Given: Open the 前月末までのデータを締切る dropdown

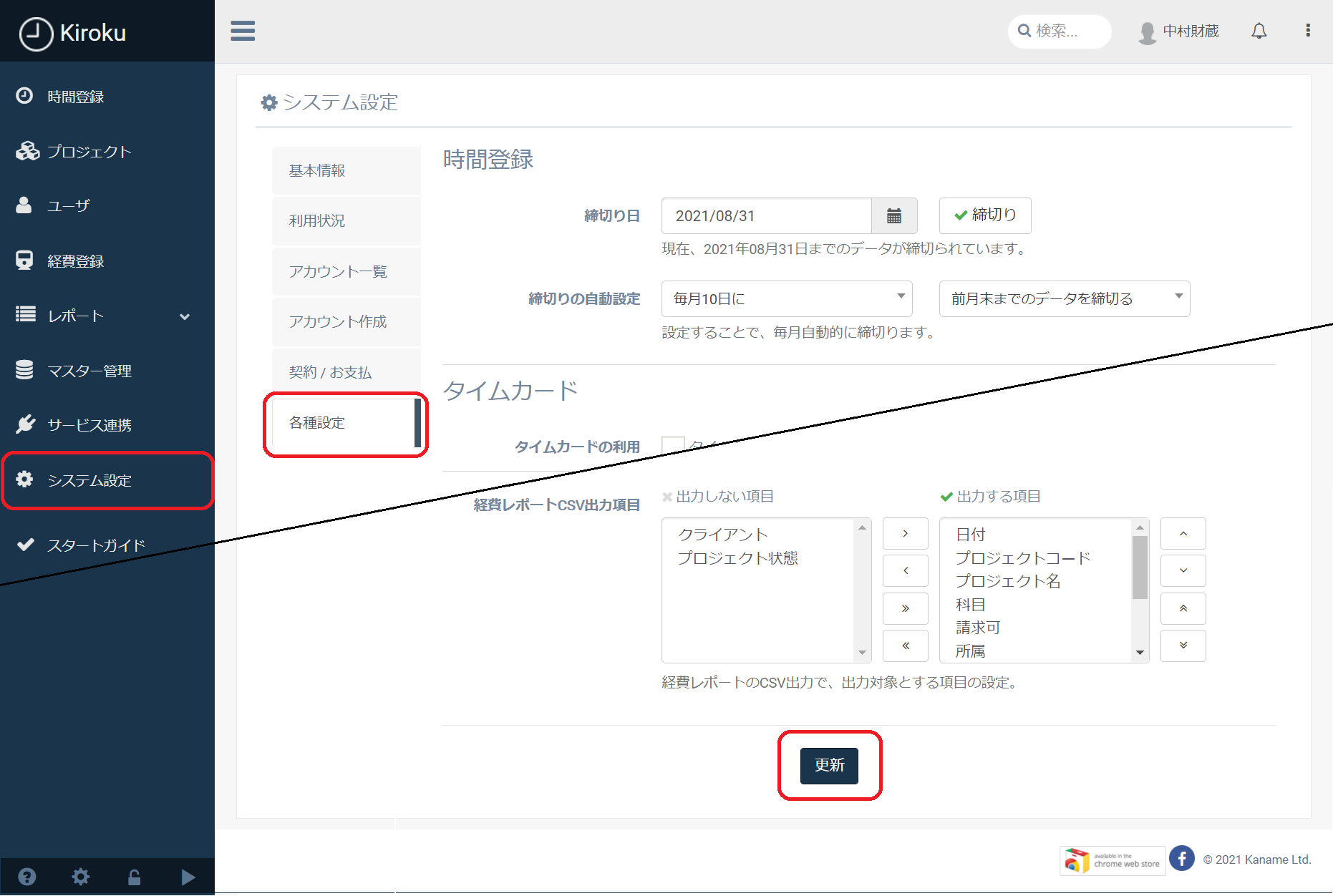Looking at the screenshot, I should [1064, 298].
